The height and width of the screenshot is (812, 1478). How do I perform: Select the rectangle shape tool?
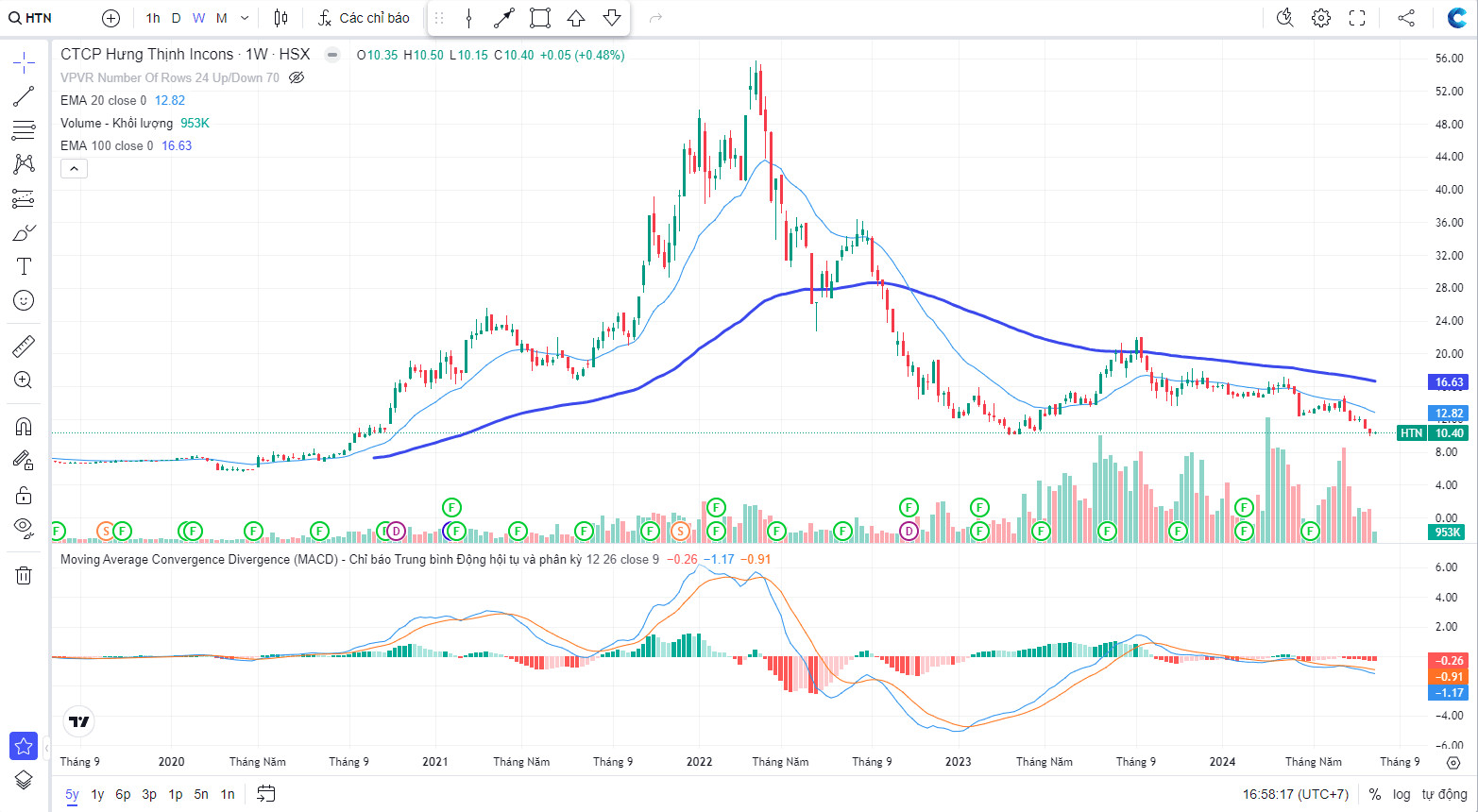click(540, 18)
